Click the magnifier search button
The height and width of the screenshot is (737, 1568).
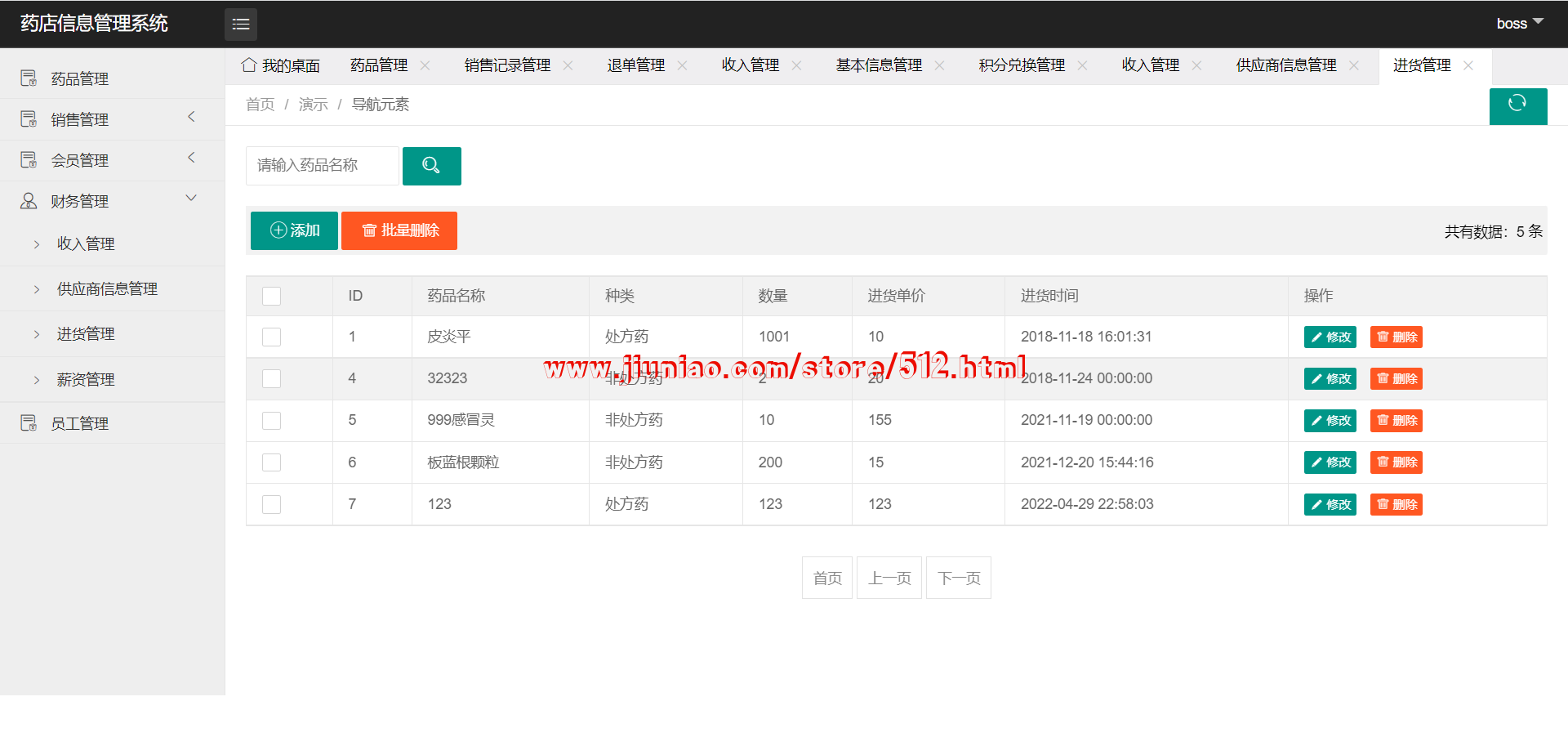click(431, 166)
